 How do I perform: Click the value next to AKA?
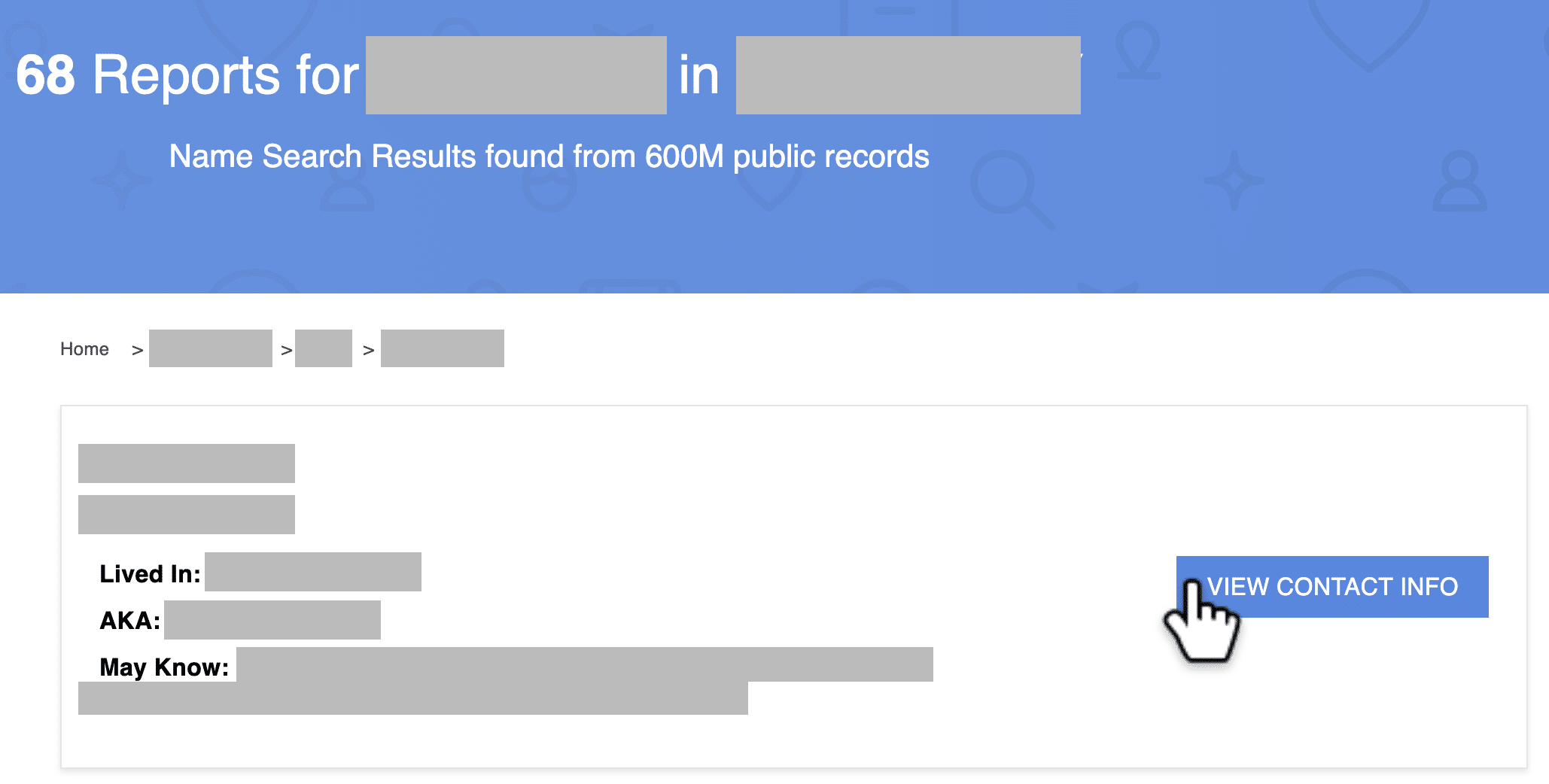point(272,620)
